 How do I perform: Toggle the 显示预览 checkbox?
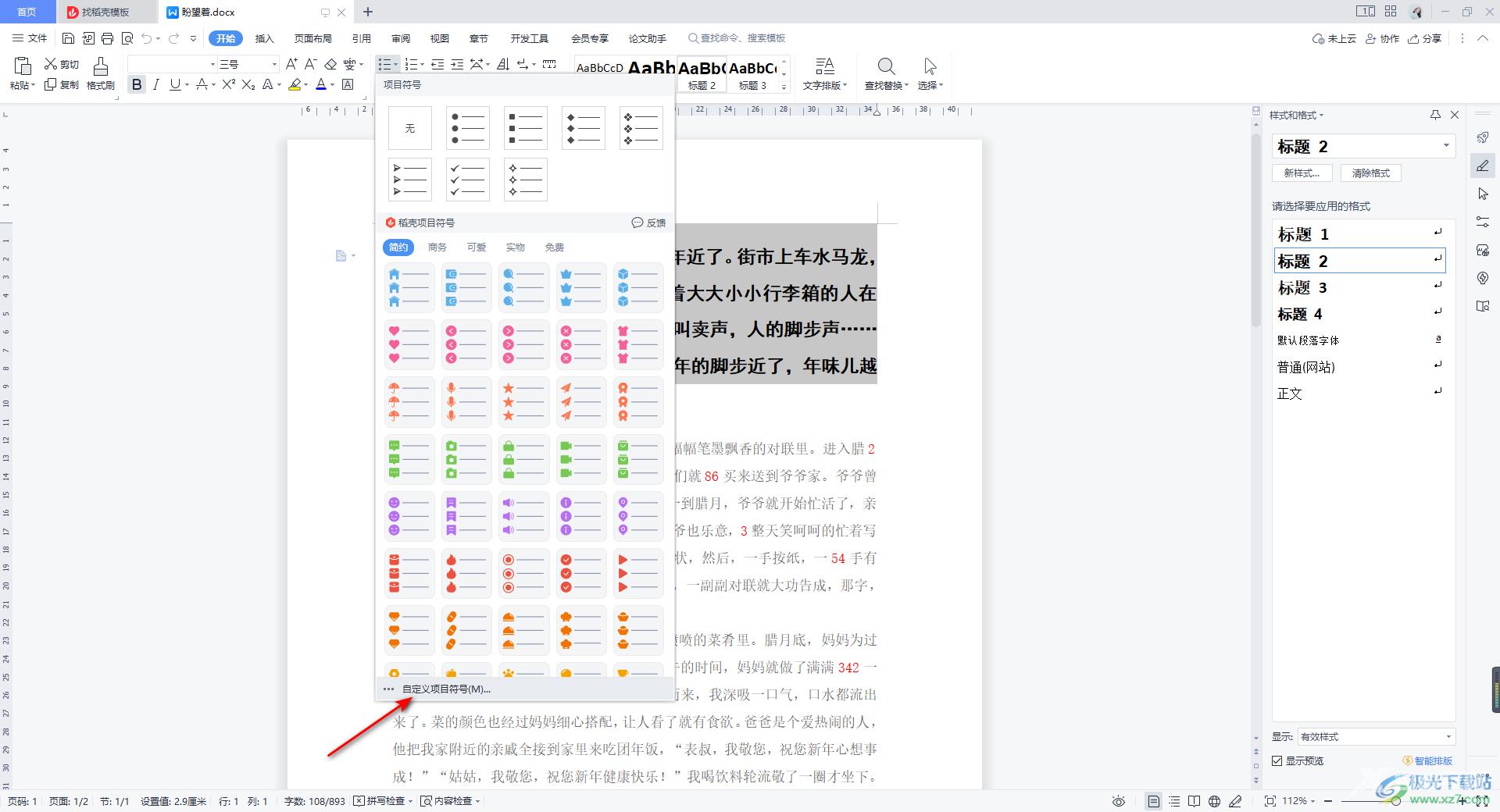click(x=1277, y=761)
